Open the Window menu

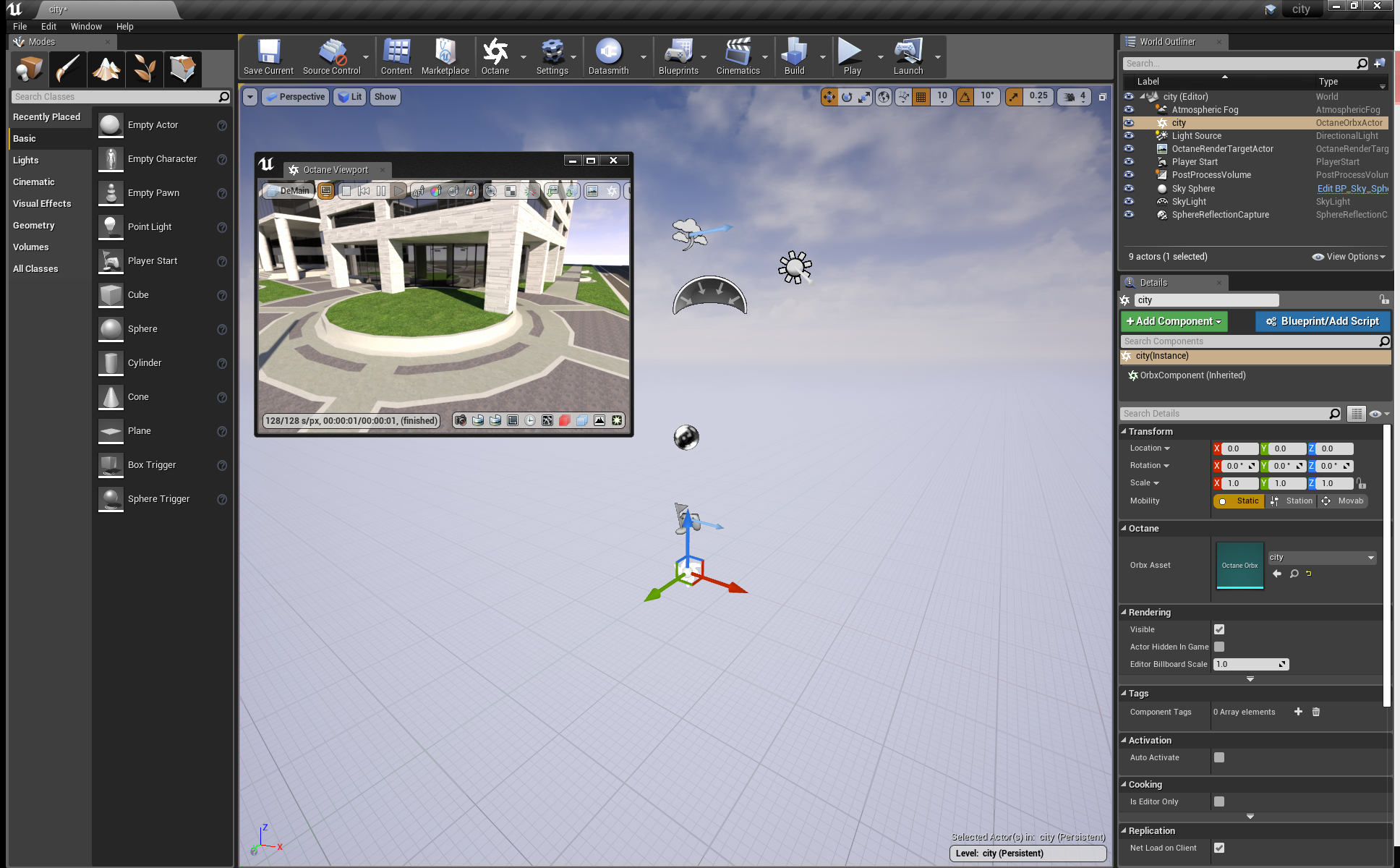86,26
